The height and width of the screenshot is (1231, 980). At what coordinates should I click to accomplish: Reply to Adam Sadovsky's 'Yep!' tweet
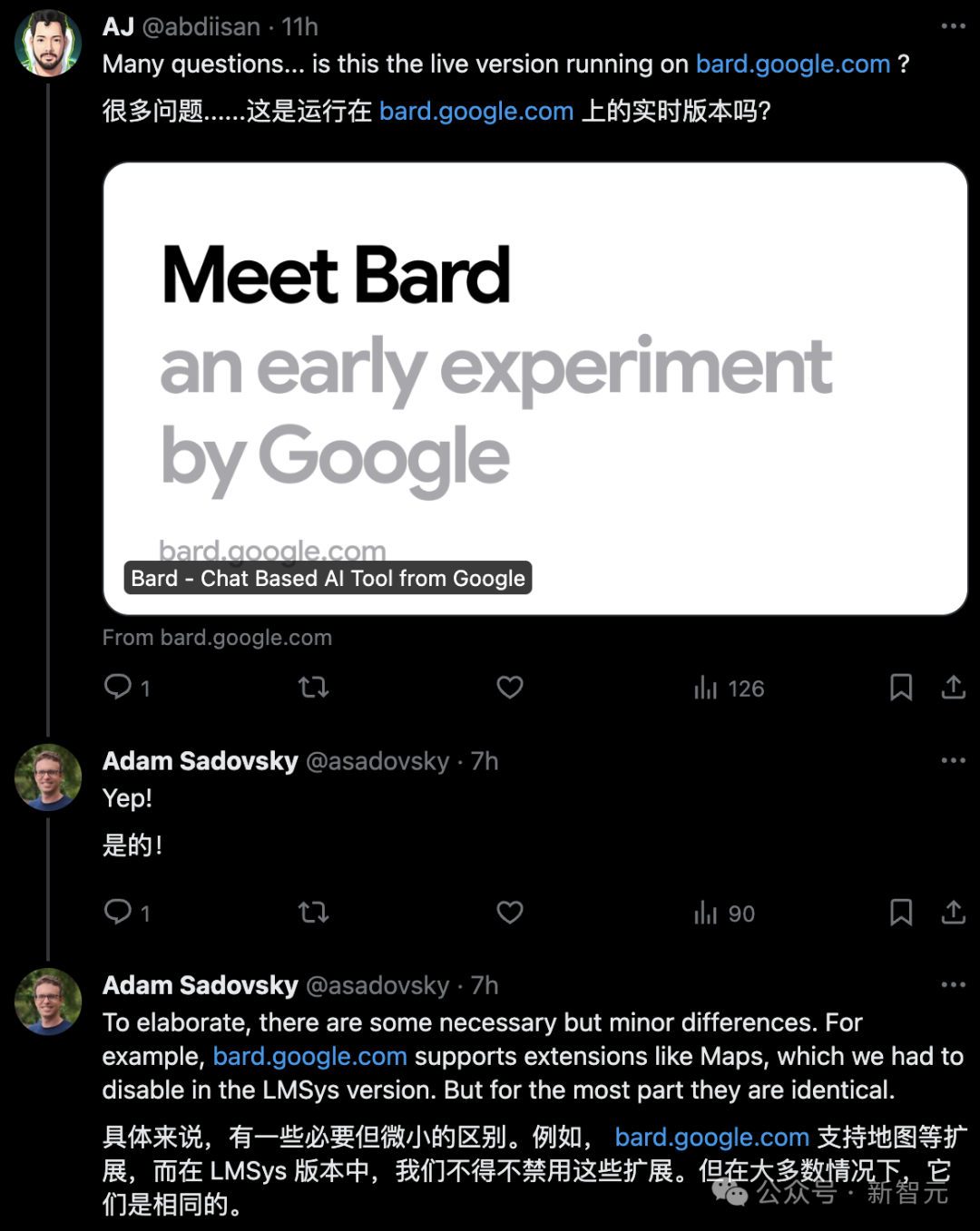(x=118, y=912)
